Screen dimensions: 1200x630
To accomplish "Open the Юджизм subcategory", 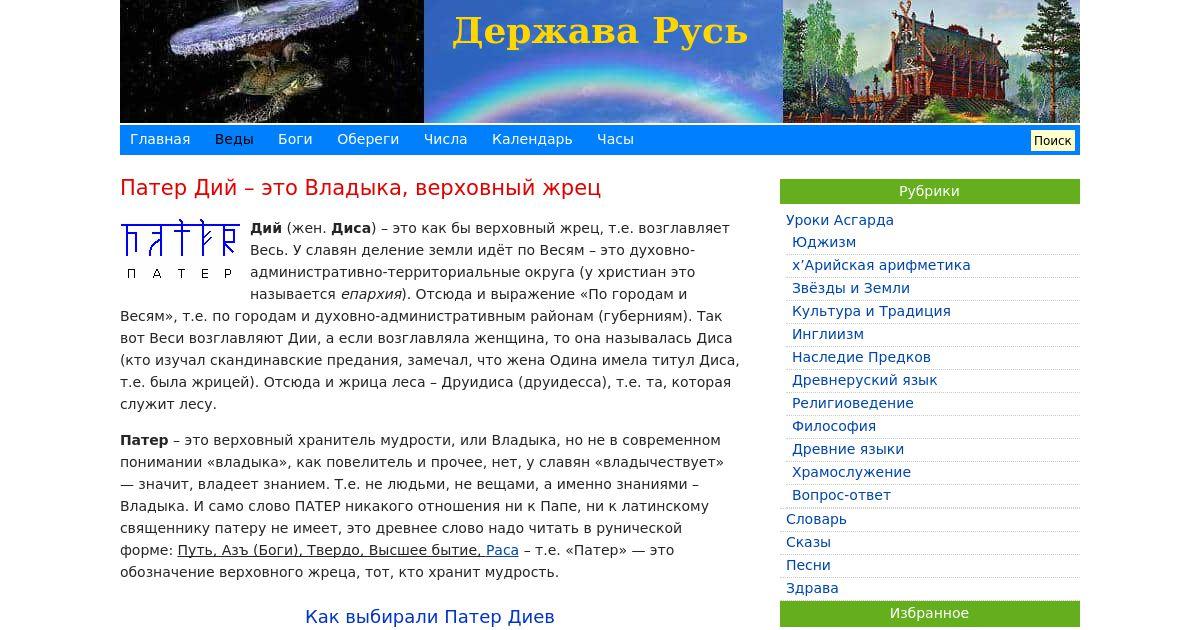I will pyautogui.click(x=824, y=242).
